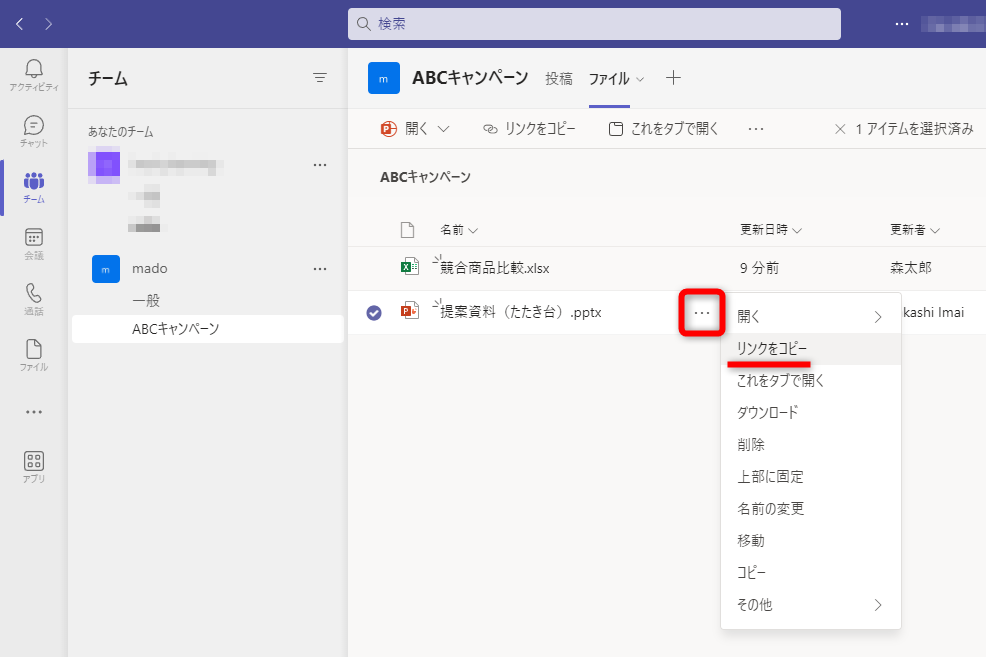Click the toolbar more actions (…) icon

pos(755,128)
